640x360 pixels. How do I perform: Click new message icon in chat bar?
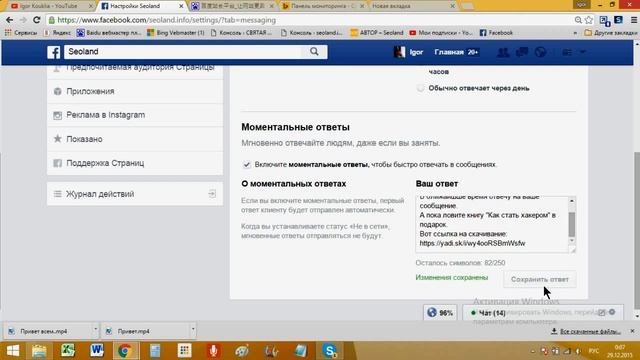[x=602, y=312]
